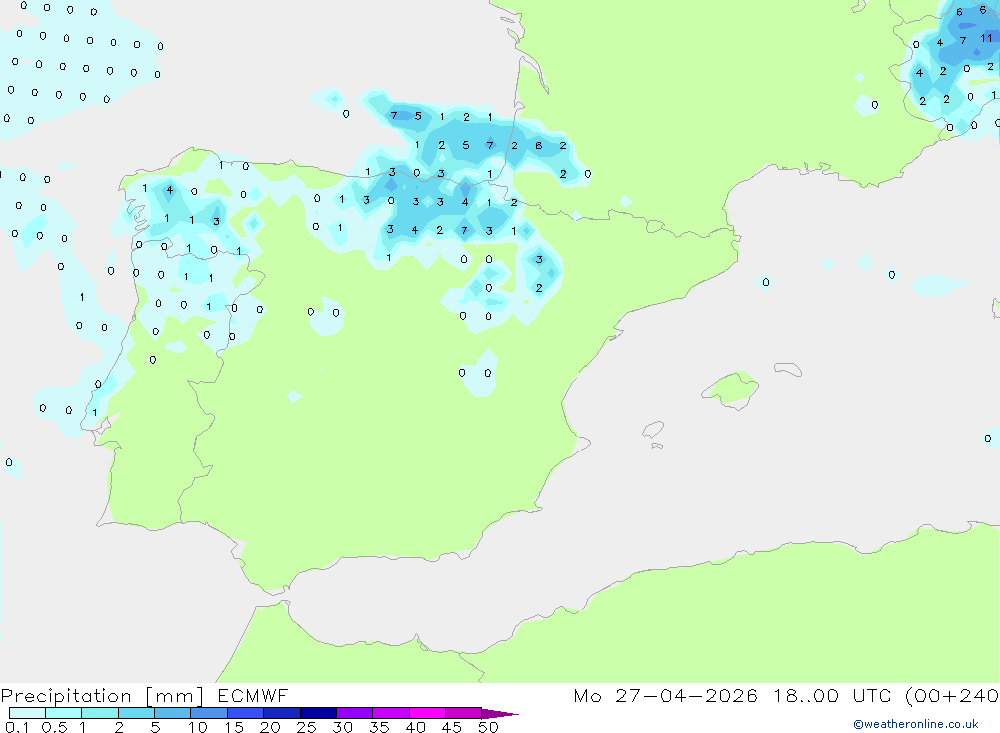Click the 0.5–1 mm legend swatch
Viewport: 1000px width, 733px height.
(x=63, y=713)
